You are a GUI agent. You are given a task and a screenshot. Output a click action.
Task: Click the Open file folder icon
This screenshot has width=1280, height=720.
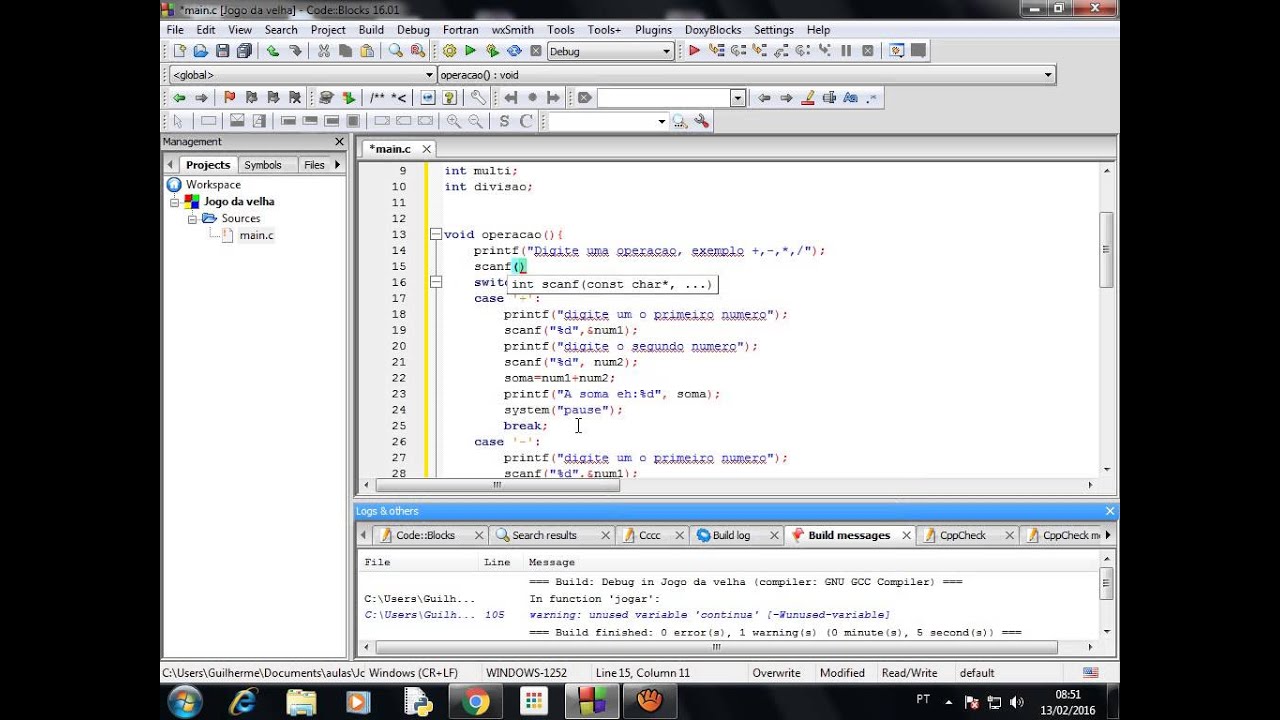[x=201, y=51]
